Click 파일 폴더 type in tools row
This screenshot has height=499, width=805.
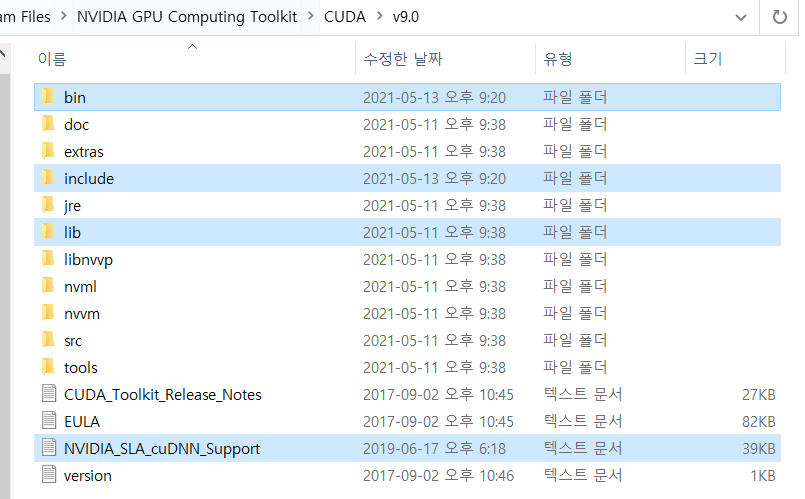point(575,368)
